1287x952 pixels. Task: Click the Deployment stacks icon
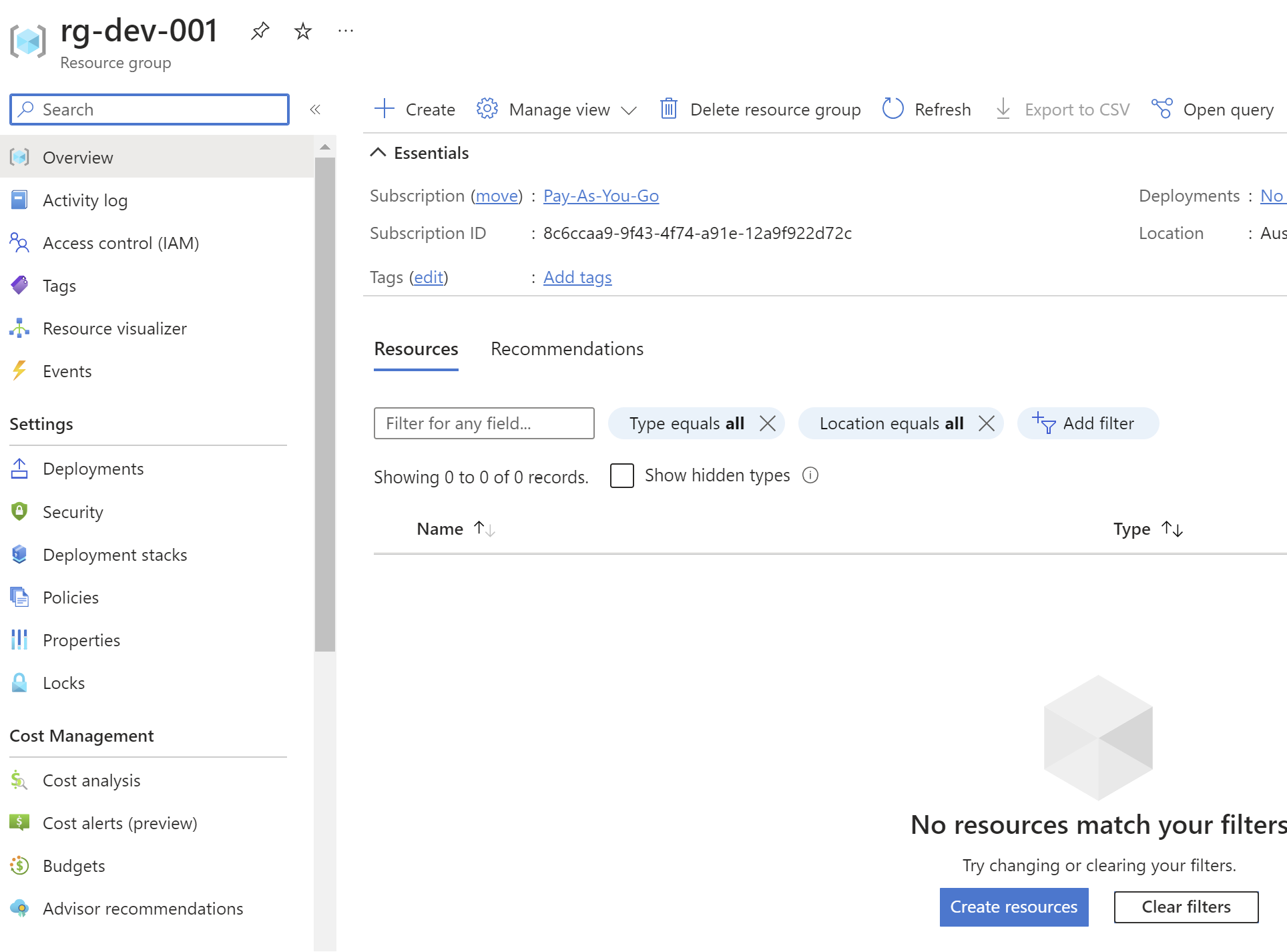point(19,554)
